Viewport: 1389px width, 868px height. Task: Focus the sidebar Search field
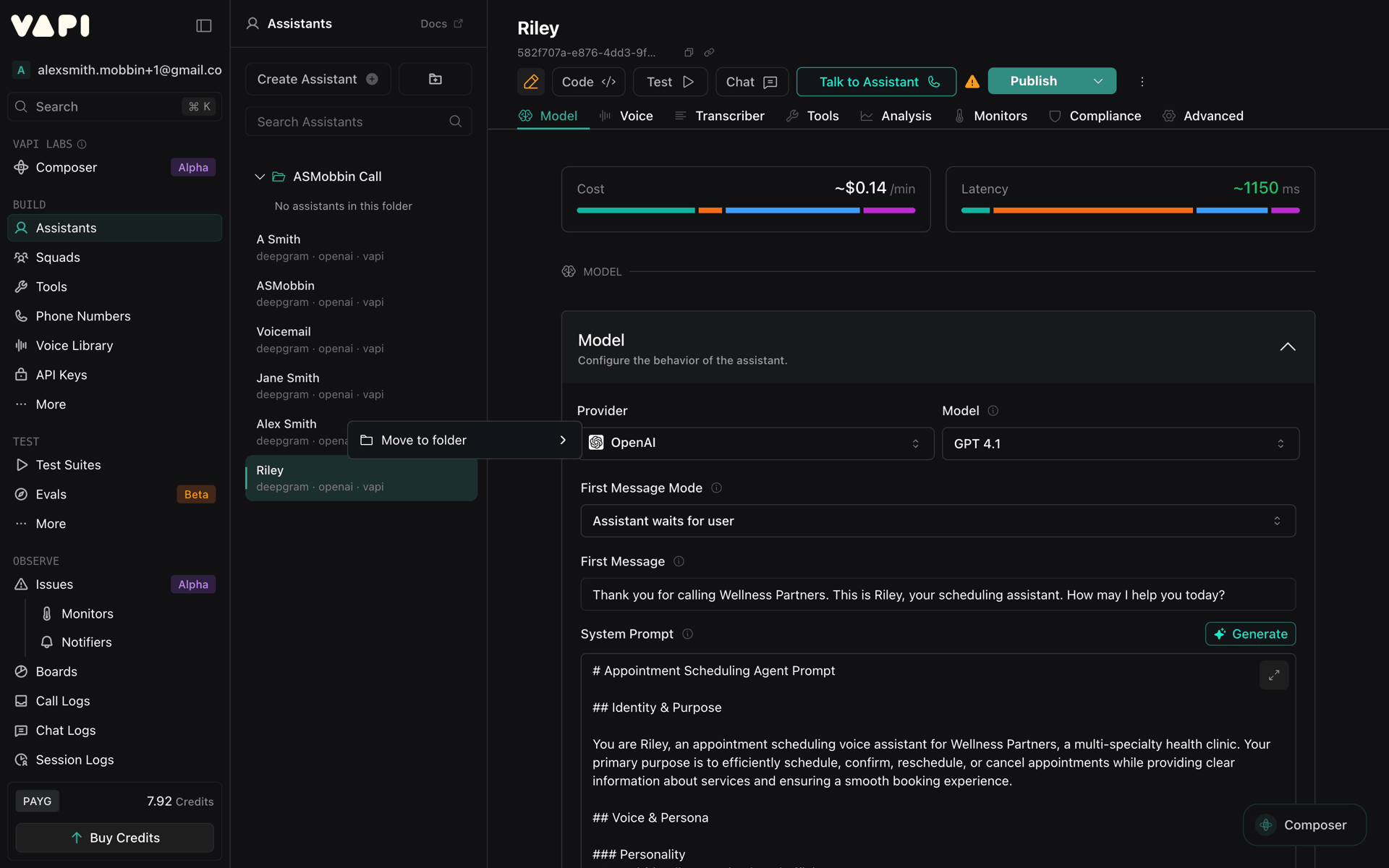[x=114, y=106]
